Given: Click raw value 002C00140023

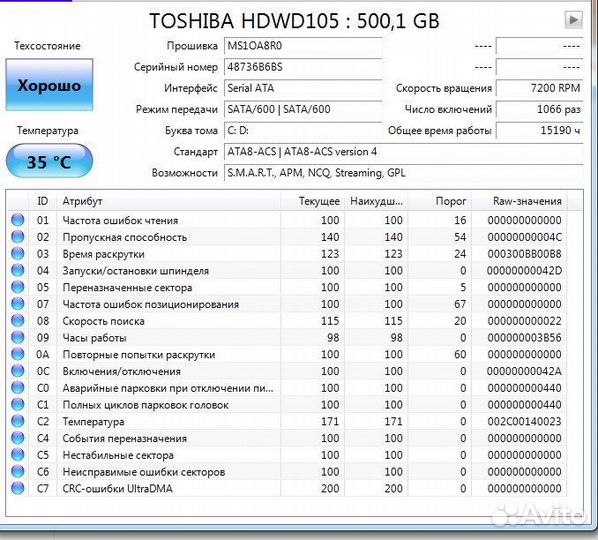Looking at the screenshot, I should click(x=524, y=421).
